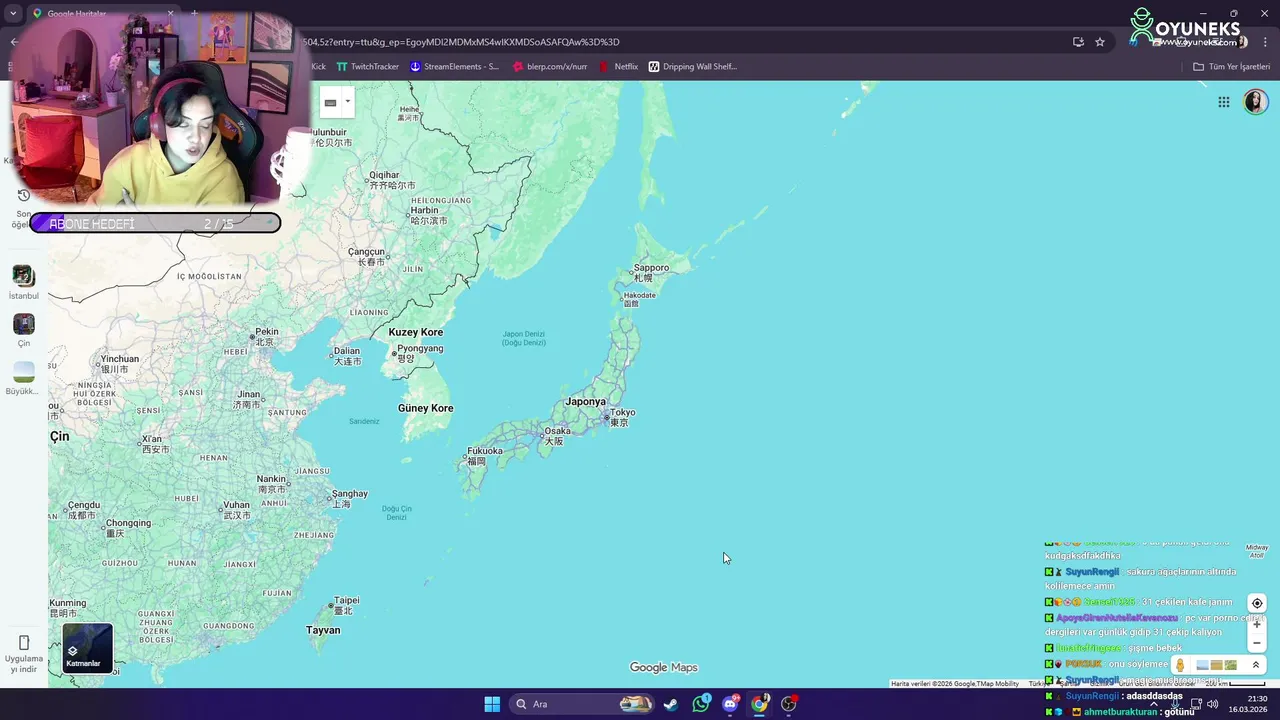Viewport: 1280px width, 720px height.
Task: Click the Dalian city label
Action: tap(347, 355)
